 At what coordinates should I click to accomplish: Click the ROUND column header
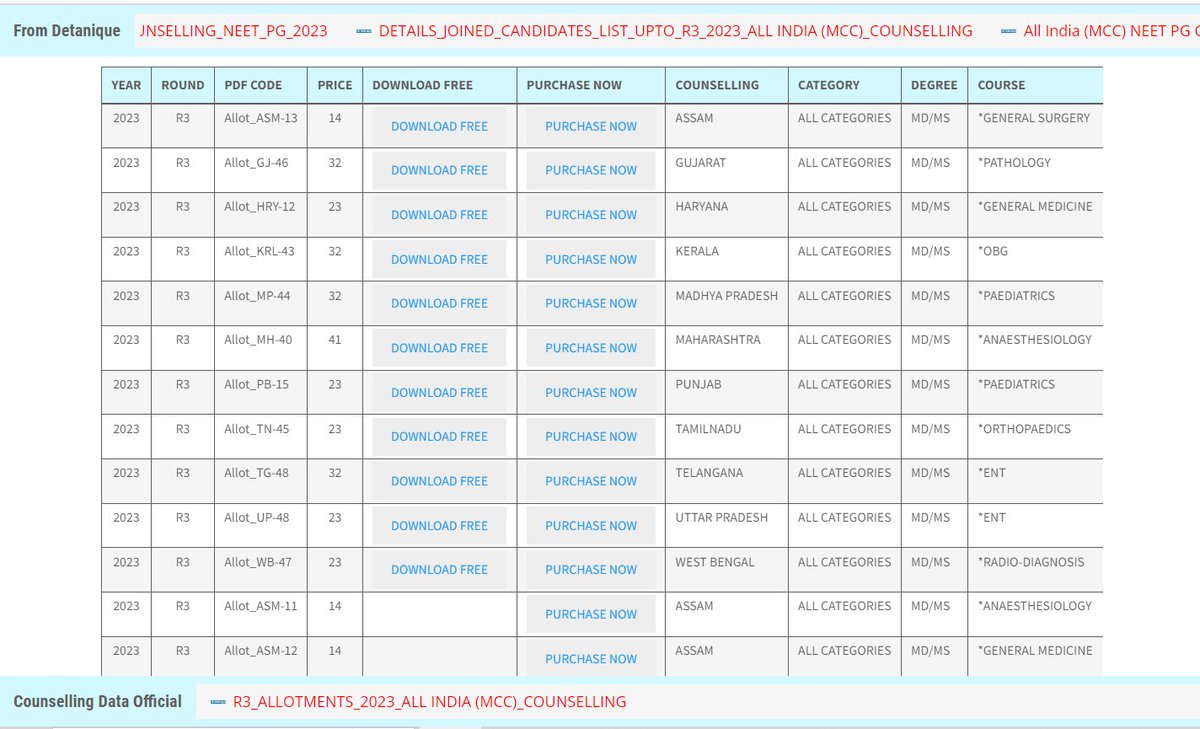pyautogui.click(x=182, y=85)
